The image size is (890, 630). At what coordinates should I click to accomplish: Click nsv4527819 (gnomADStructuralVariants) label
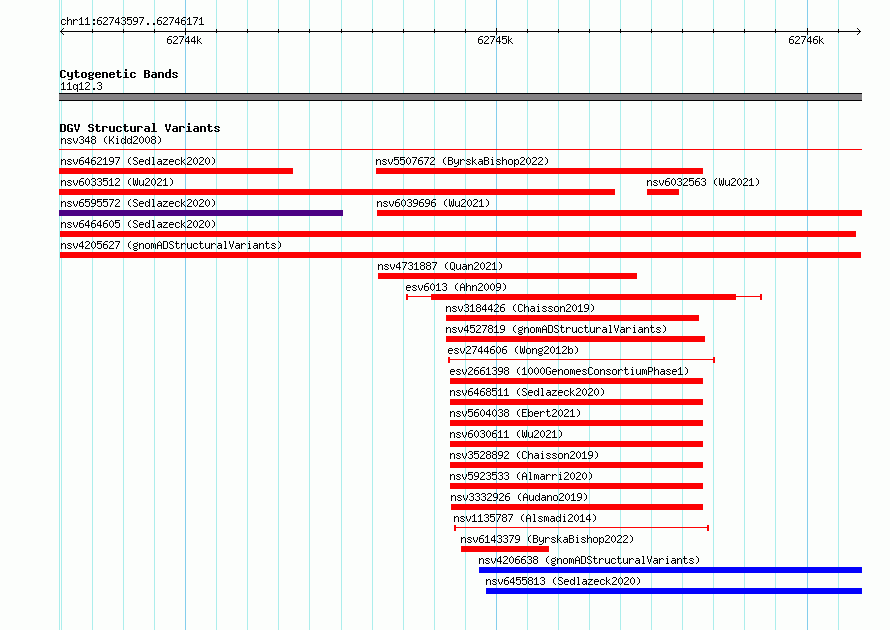(556, 329)
